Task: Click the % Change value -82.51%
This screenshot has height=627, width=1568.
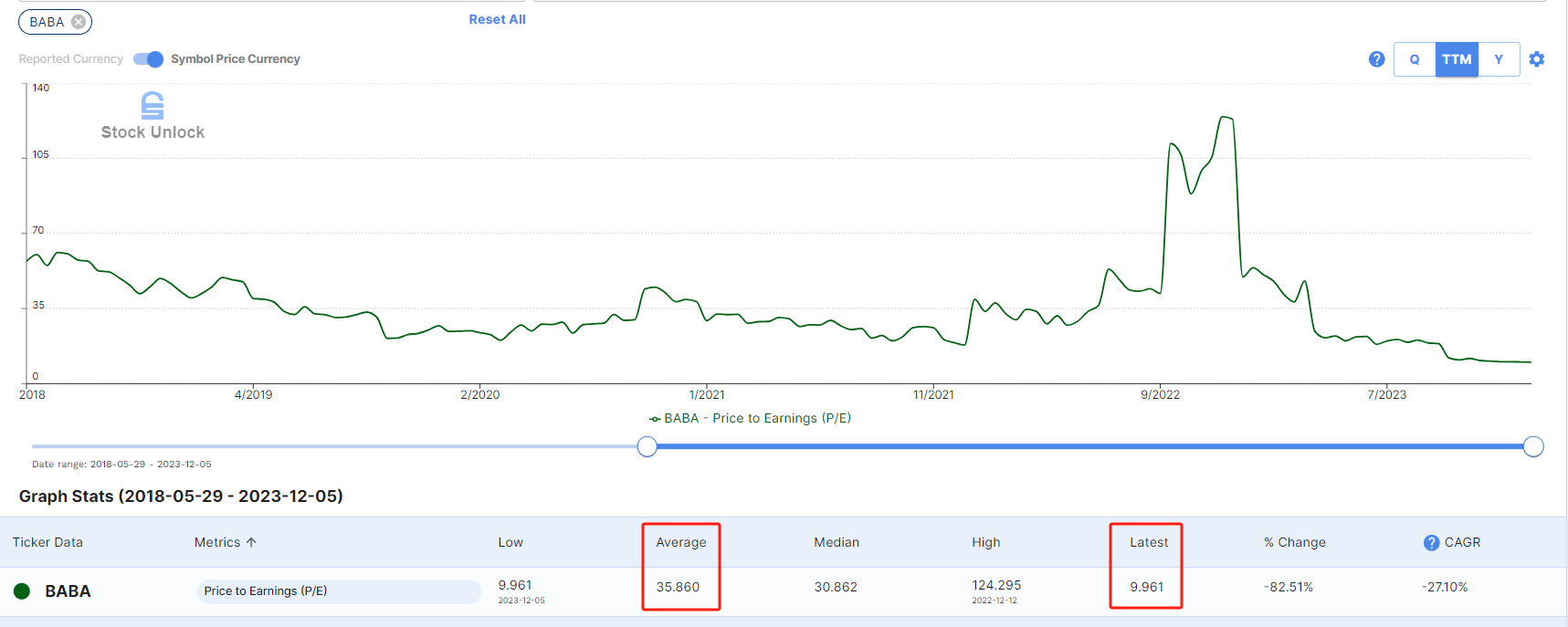Action: click(1289, 587)
